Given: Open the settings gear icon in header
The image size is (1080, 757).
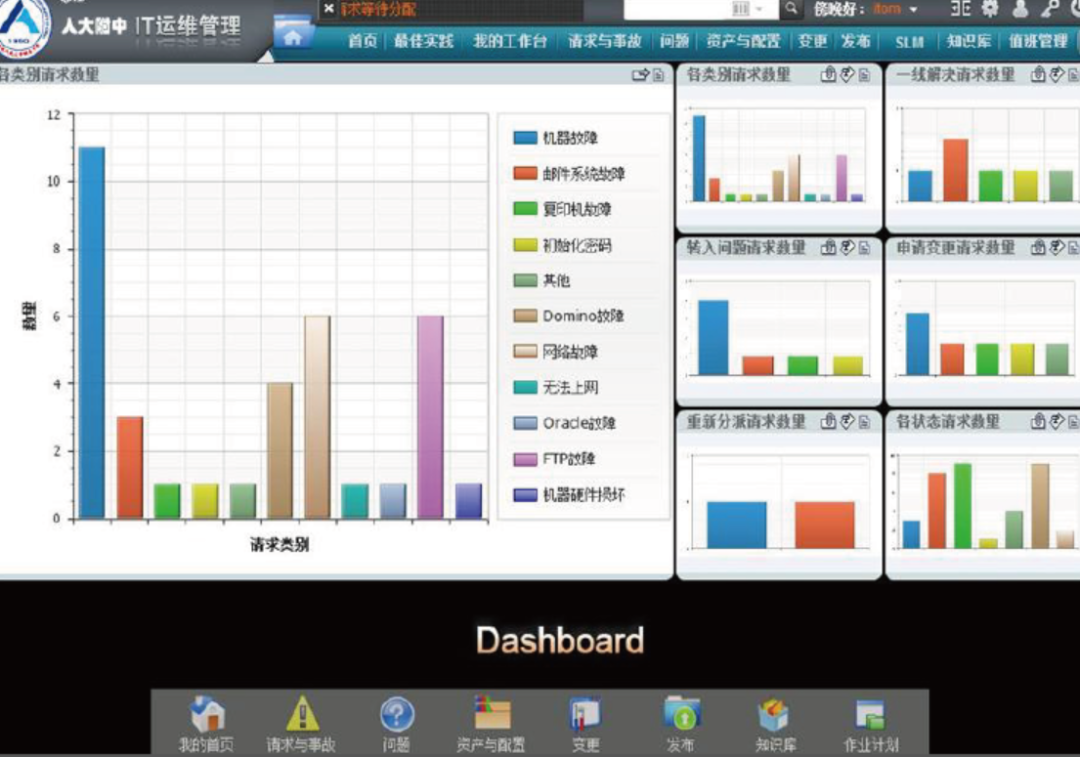Looking at the screenshot, I should pos(990,8).
